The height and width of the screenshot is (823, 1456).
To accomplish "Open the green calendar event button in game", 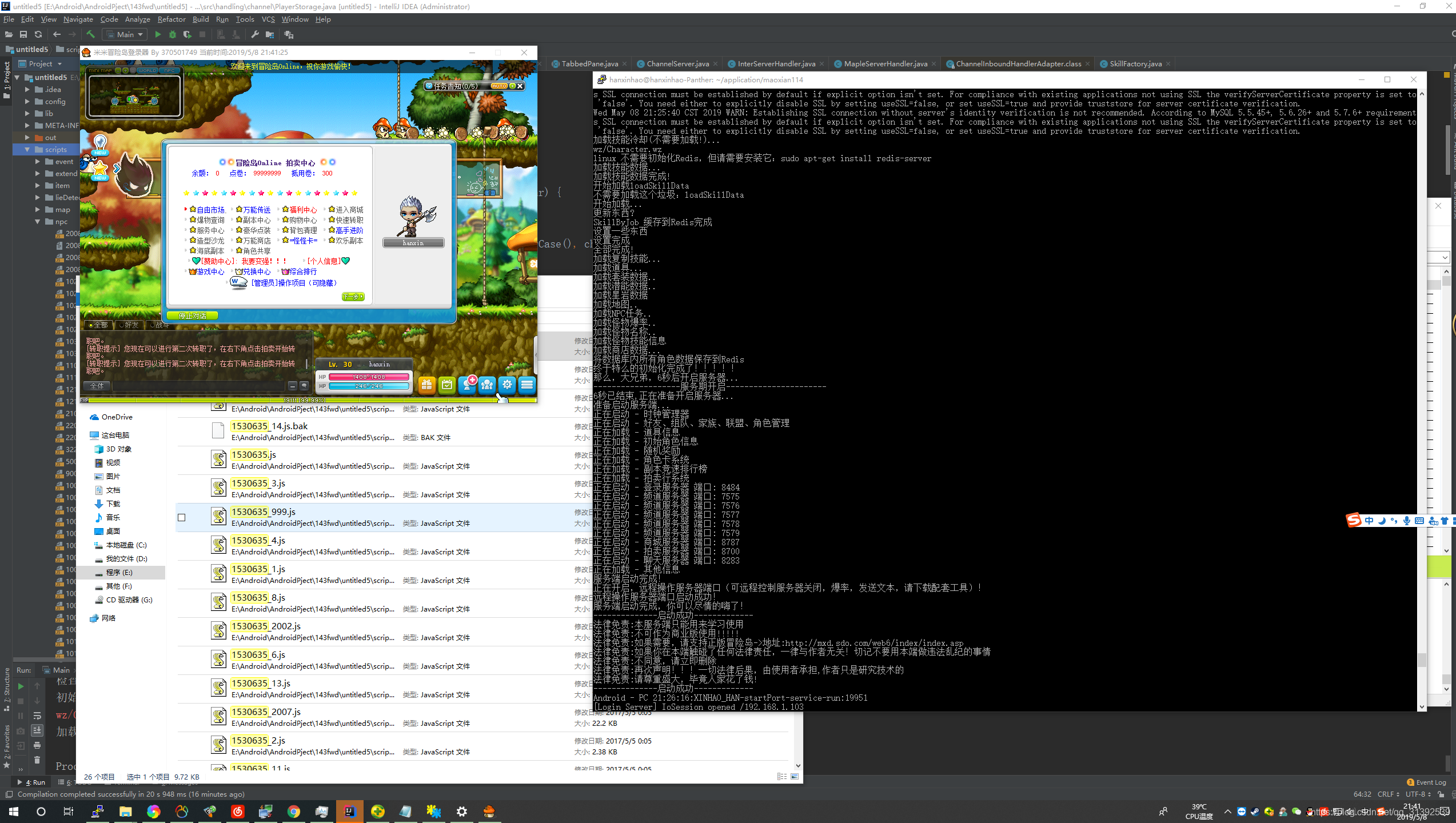I will pyautogui.click(x=447, y=385).
